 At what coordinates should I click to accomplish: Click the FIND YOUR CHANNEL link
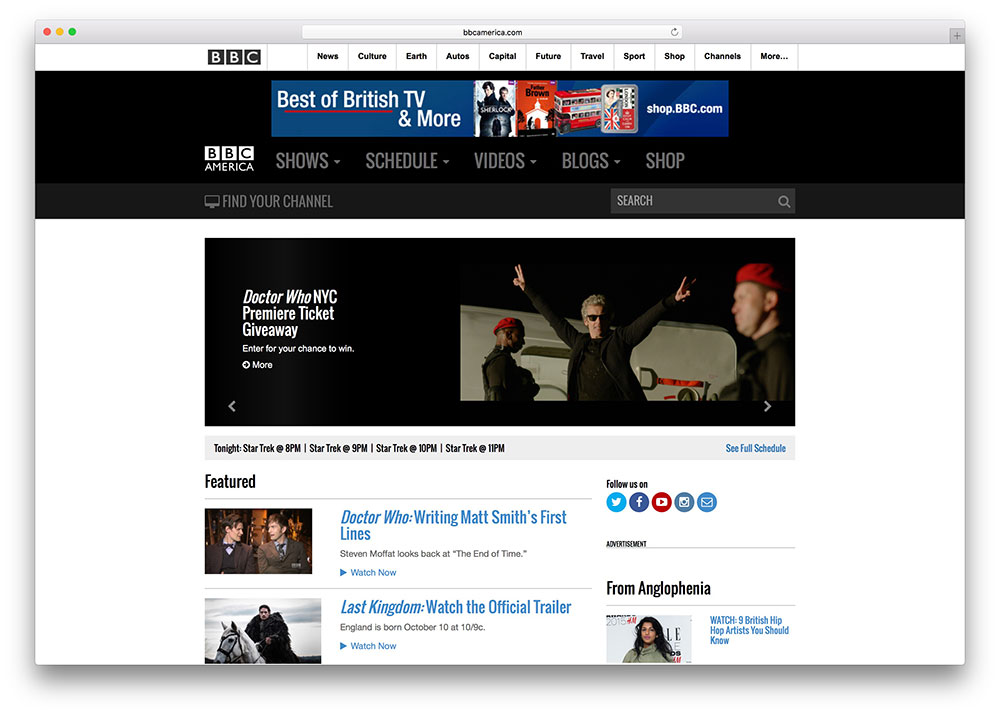pyautogui.click(x=277, y=202)
